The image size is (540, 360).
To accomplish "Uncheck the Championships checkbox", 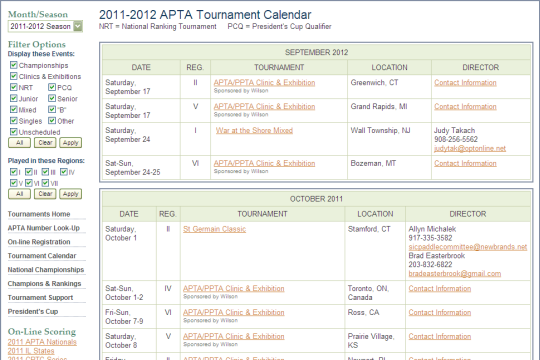I will point(13,65).
